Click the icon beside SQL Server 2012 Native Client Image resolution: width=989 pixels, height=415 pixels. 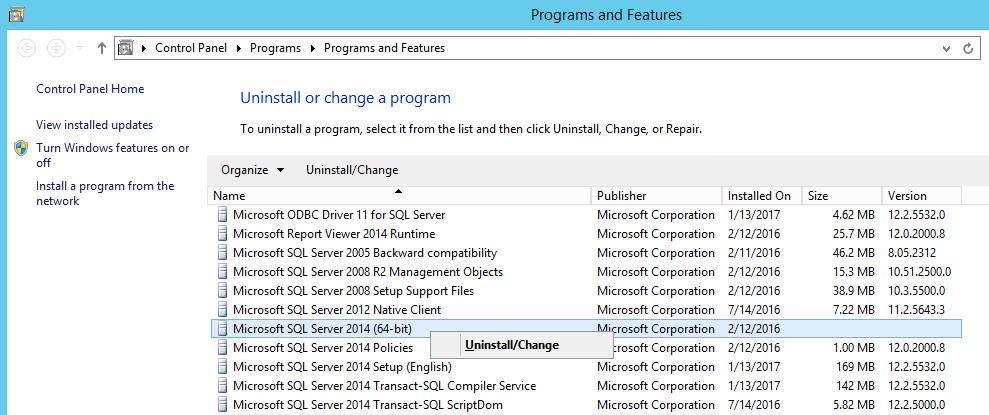[x=222, y=310]
